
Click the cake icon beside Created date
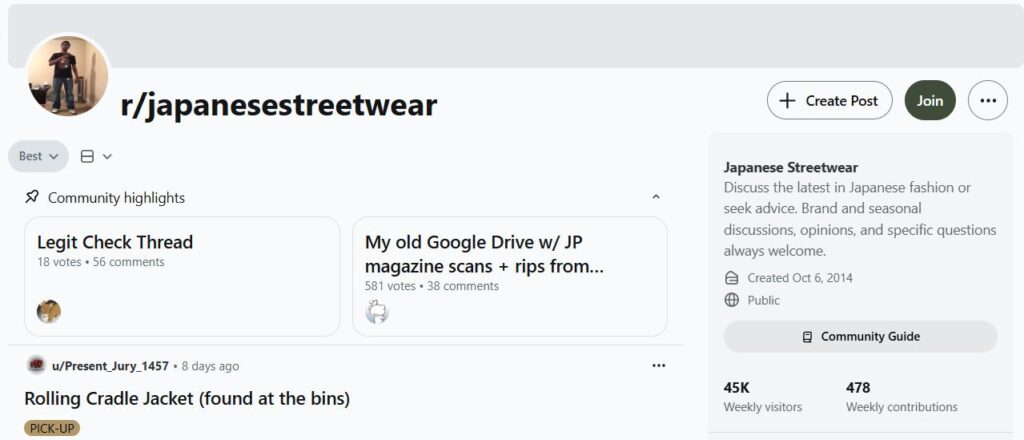(x=732, y=278)
